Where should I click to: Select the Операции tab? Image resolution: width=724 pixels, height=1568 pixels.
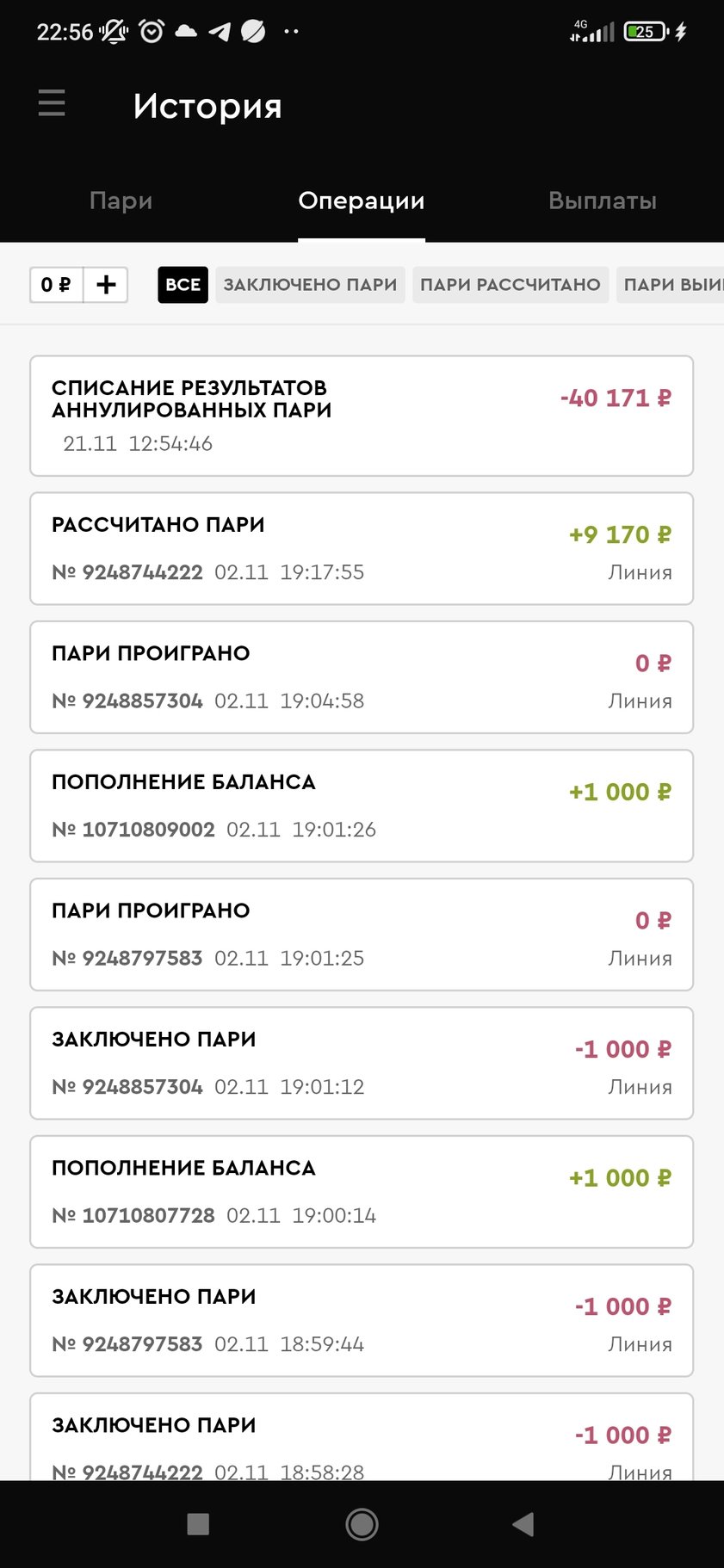pyautogui.click(x=361, y=201)
